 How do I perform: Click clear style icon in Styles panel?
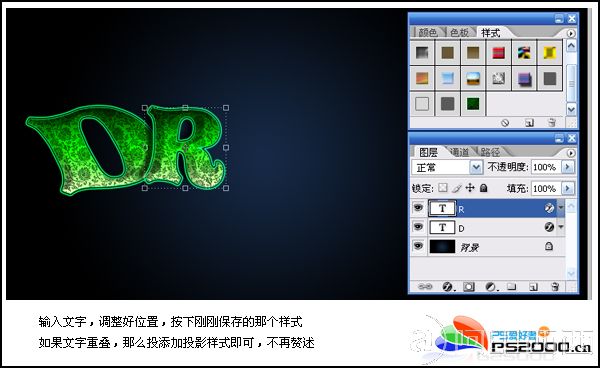click(x=505, y=123)
